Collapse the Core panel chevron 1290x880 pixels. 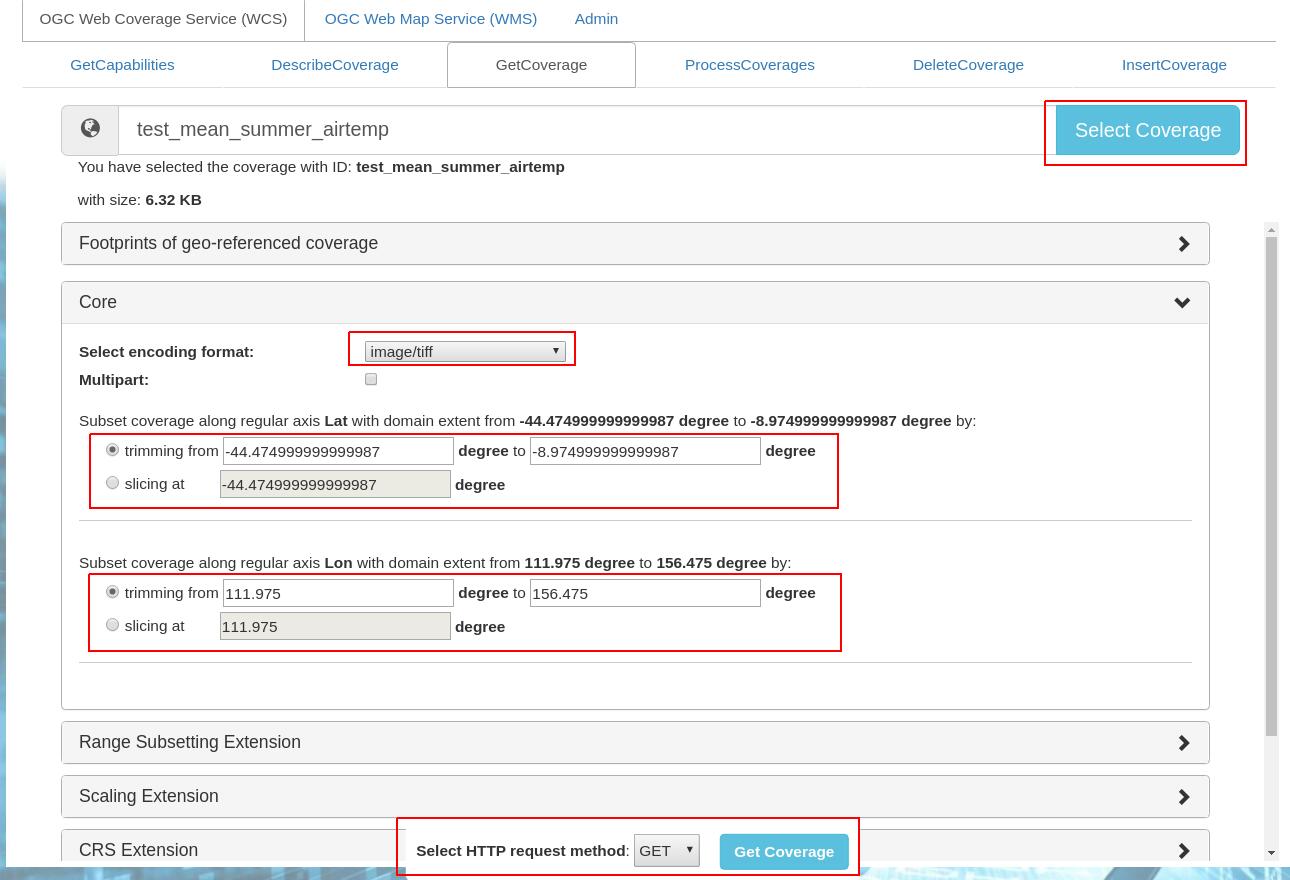click(1182, 303)
